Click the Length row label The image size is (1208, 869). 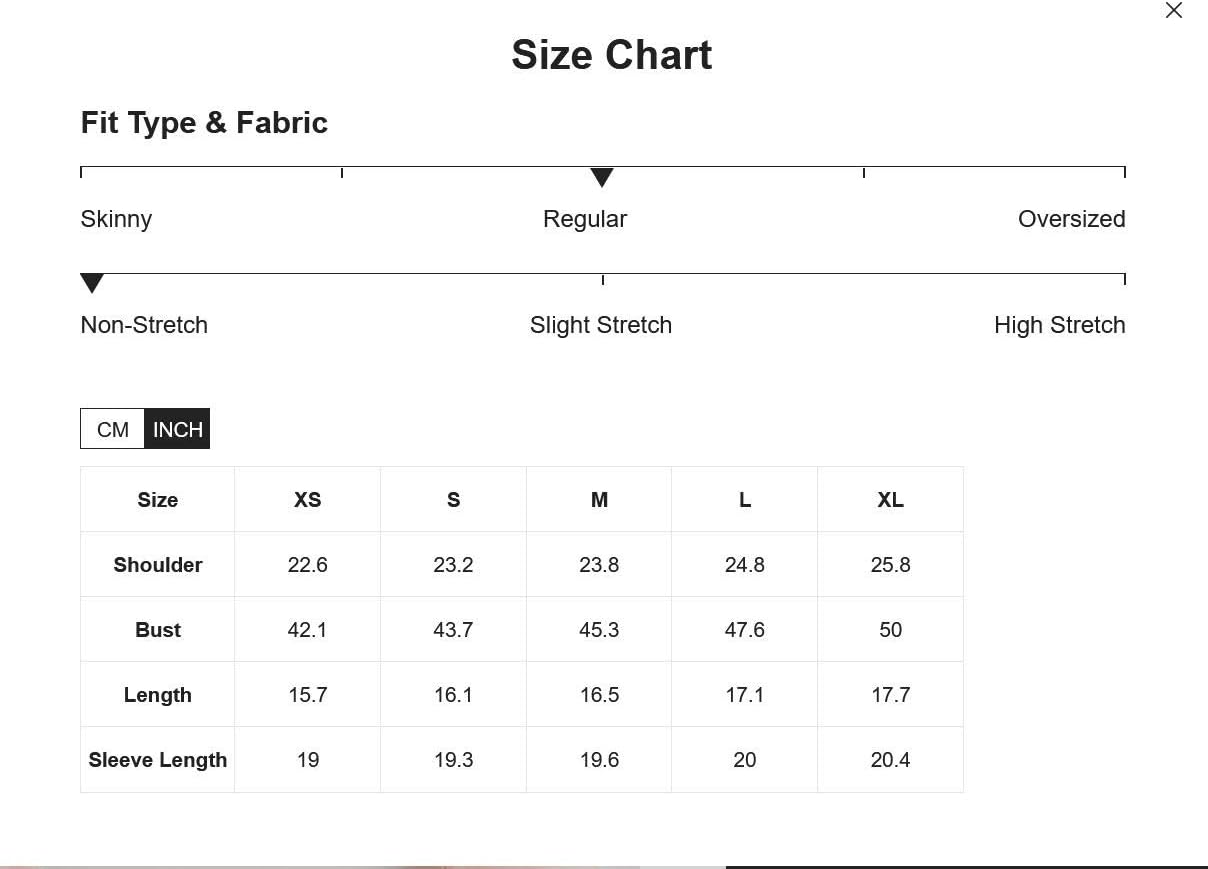[158, 695]
